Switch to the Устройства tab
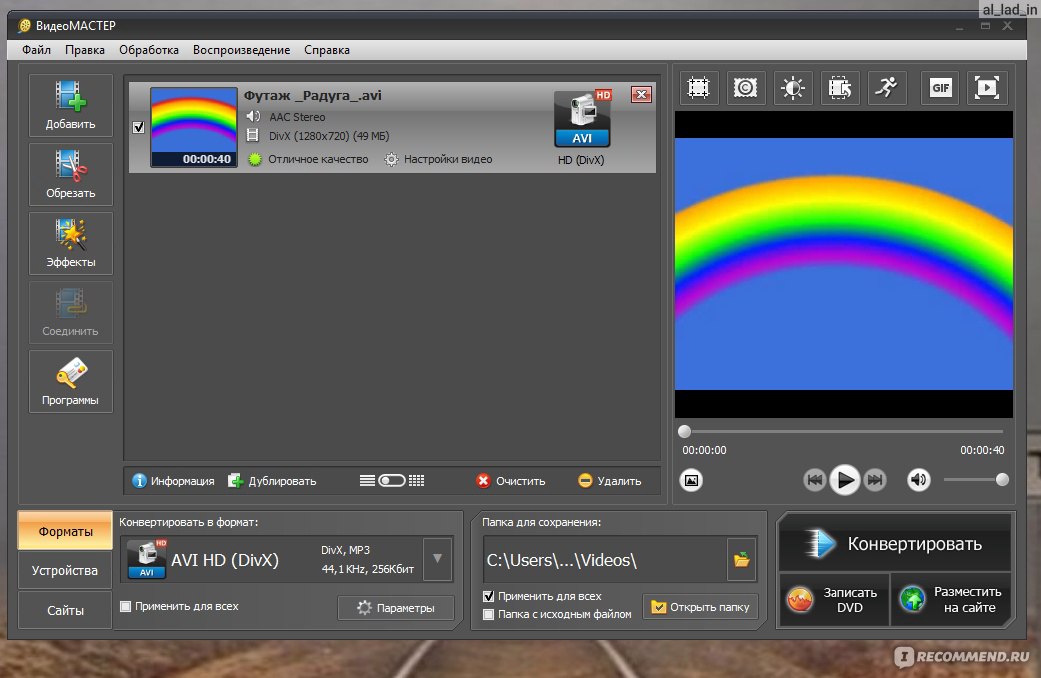The width and height of the screenshot is (1041, 678). pos(65,570)
